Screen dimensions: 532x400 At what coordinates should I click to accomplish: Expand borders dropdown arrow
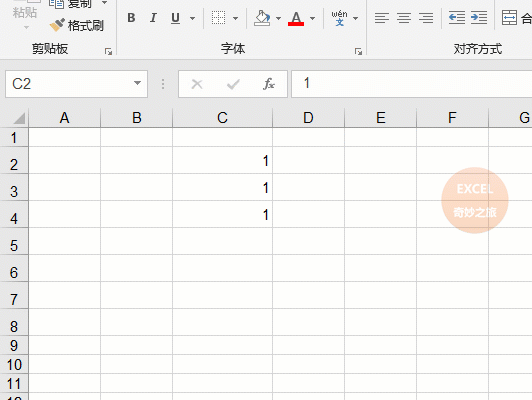pos(235,18)
